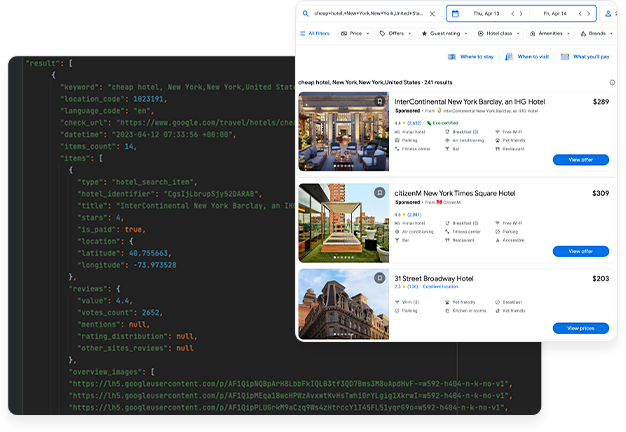
Task: Go to next check-in day after Apr 13
Action: [x=521, y=14]
